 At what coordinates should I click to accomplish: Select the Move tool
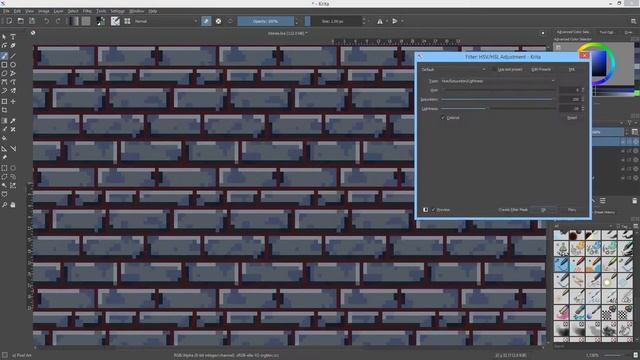pos(13,101)
